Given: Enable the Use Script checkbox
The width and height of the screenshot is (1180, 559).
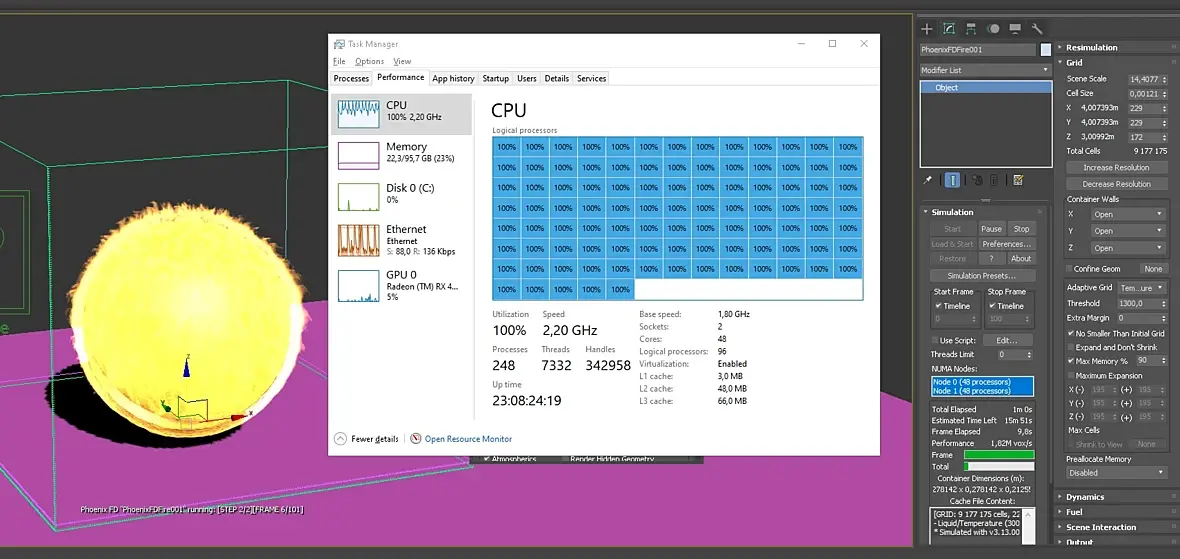Looking at the screenshot, I should 934,341.
